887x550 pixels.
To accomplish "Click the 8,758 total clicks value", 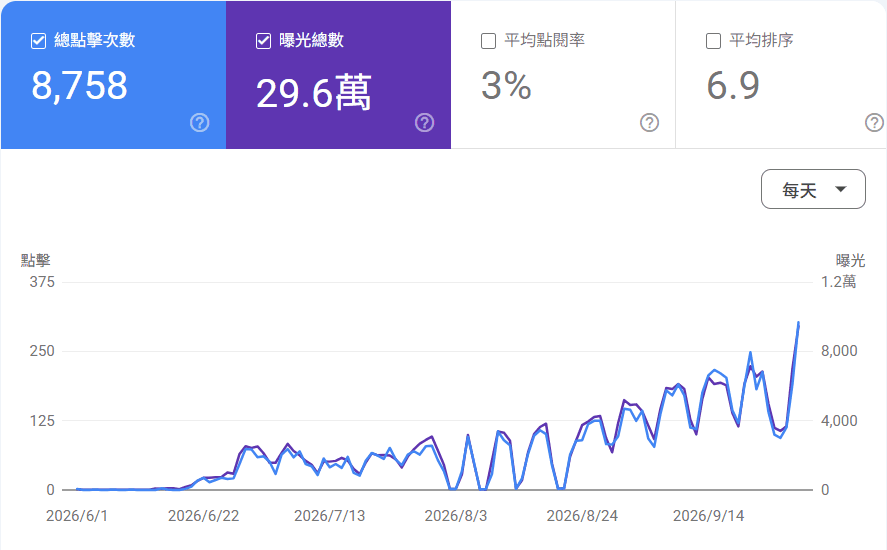I will [79, 86].
